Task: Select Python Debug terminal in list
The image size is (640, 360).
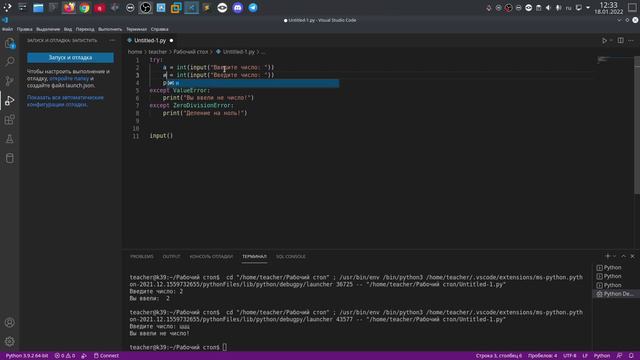Action: point(615,294)
